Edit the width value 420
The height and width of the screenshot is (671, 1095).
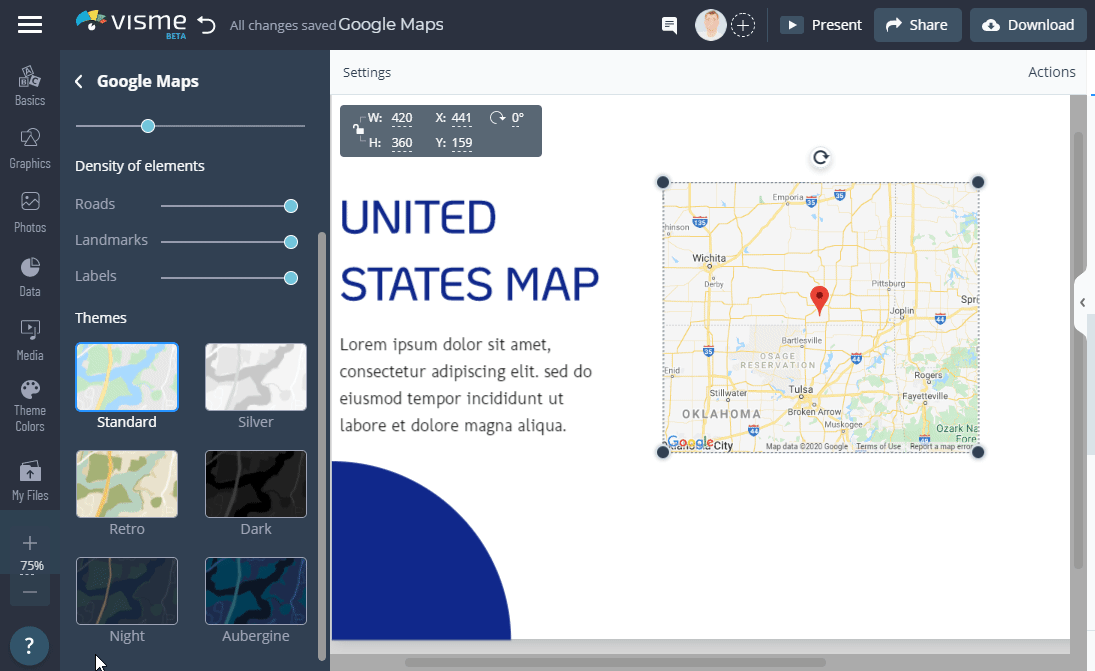pyautogui.click(x=402, y=118)
